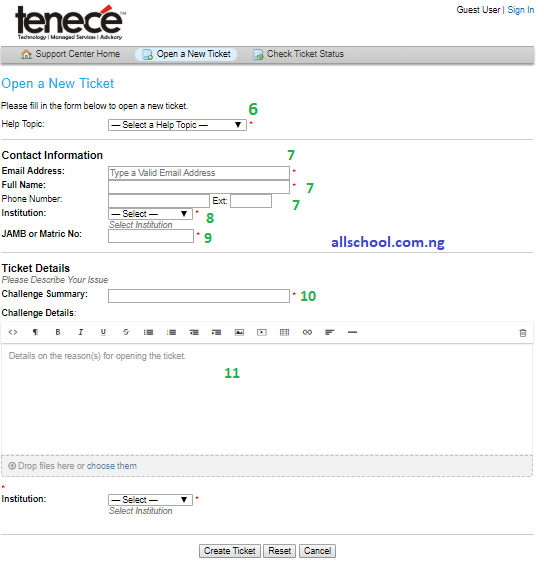Image resolution: width=544 pixels, height=571 pixels.
Task: Insert ordered numbered list in editor
Action: (x=171, y=332)
